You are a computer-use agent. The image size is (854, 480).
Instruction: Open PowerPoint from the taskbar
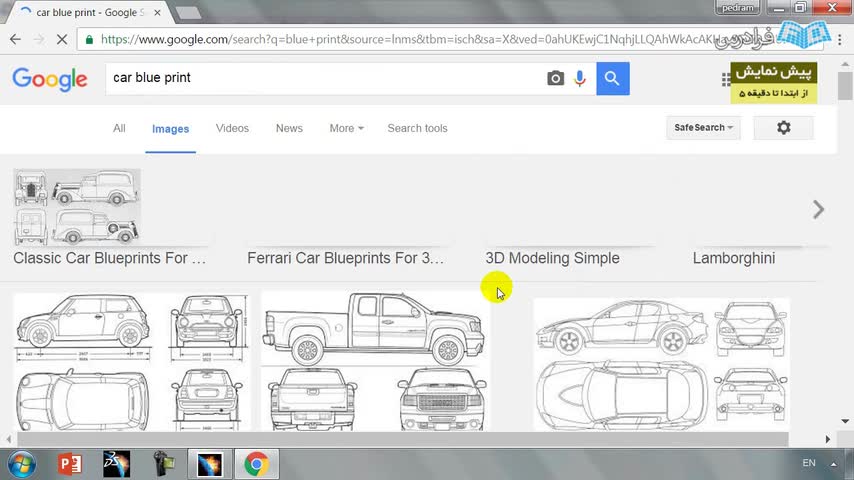coord(70,464)
